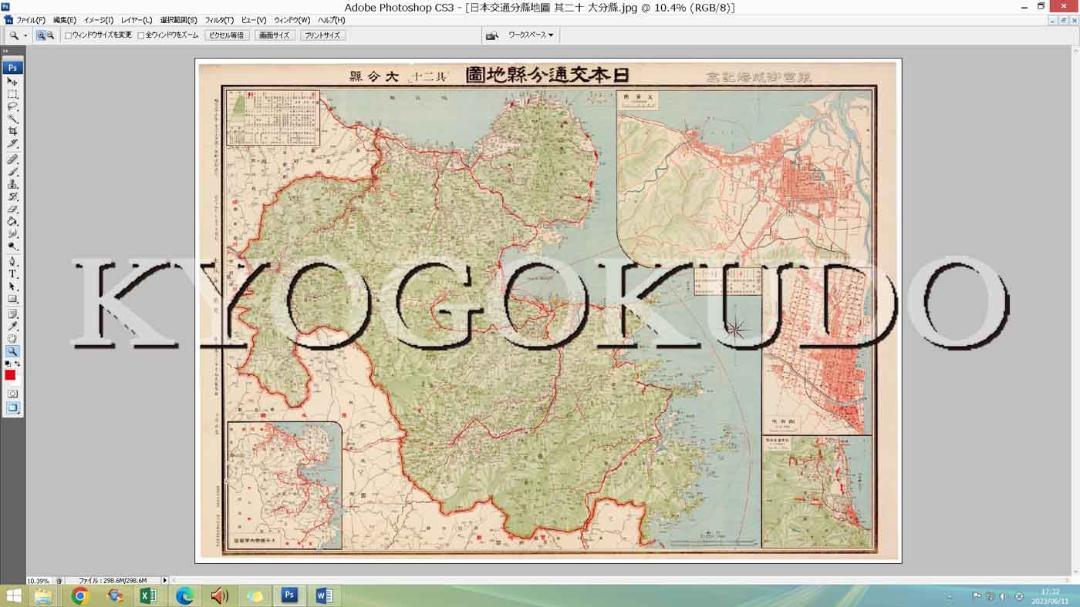The height and width of the screenshot is (607, 1080).
Task: Launch Google Chrome from the taskbar
Action: click(x=79, y=596)
